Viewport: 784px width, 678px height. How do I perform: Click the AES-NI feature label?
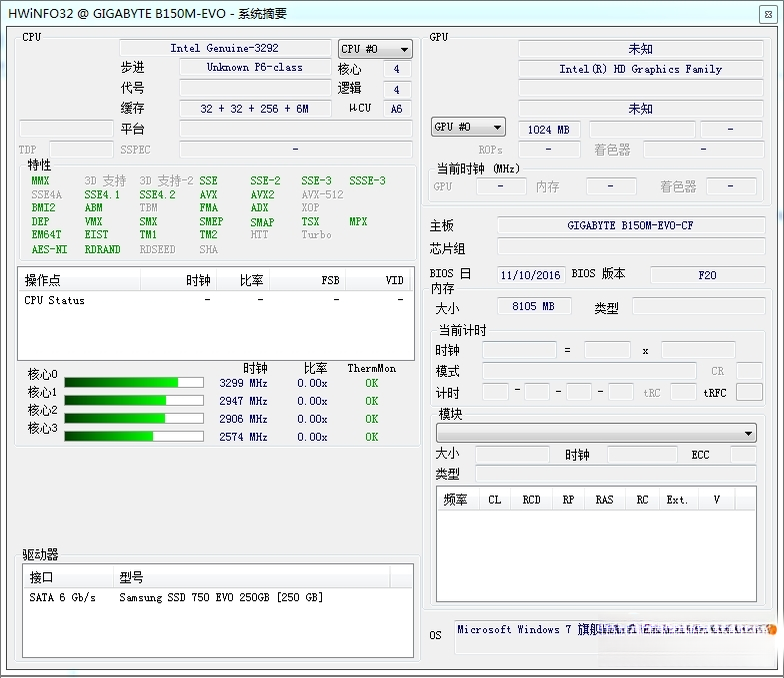click(x=49, y=249)
